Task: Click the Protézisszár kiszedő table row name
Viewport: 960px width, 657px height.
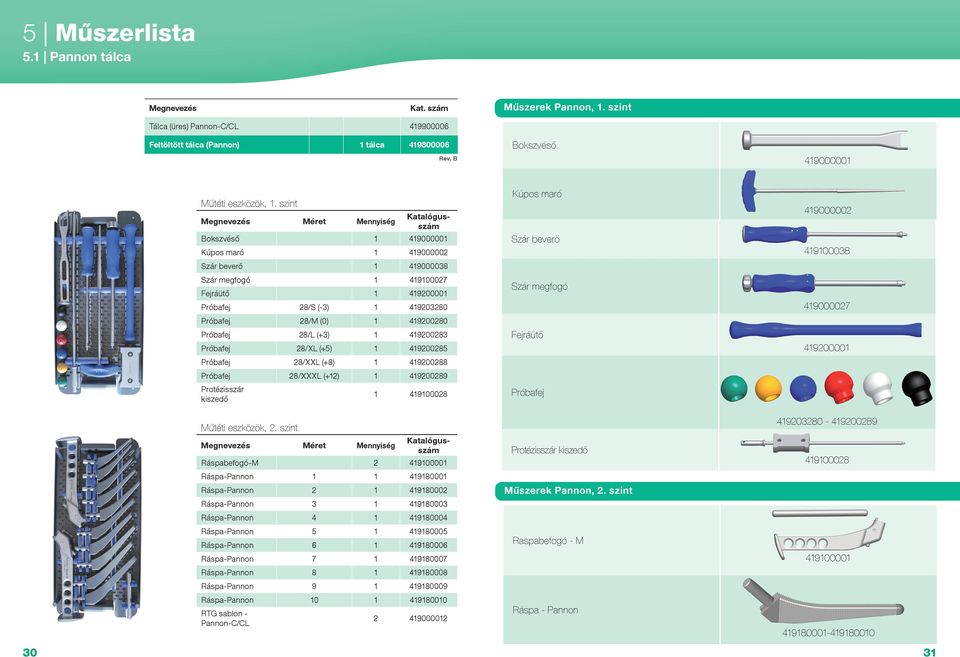Action: pos(222,394)
